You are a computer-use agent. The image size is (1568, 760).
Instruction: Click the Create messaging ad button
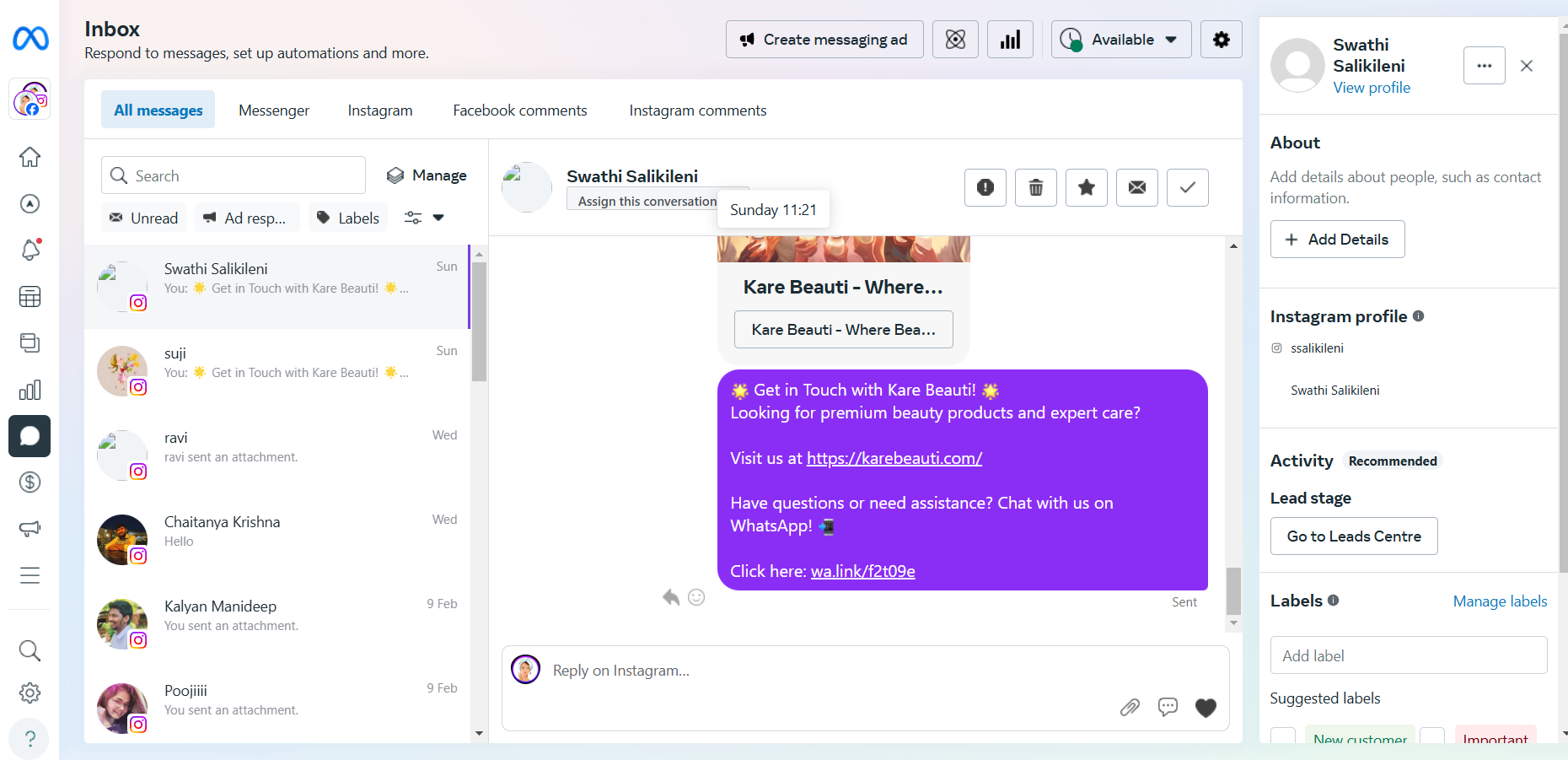(824, 40)
